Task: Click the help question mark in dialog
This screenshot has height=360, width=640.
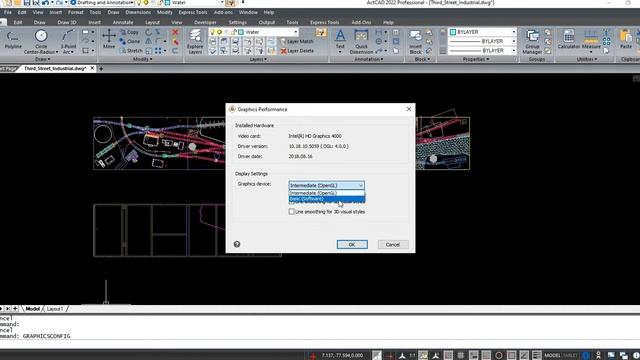Action: [x=237, y=244]
